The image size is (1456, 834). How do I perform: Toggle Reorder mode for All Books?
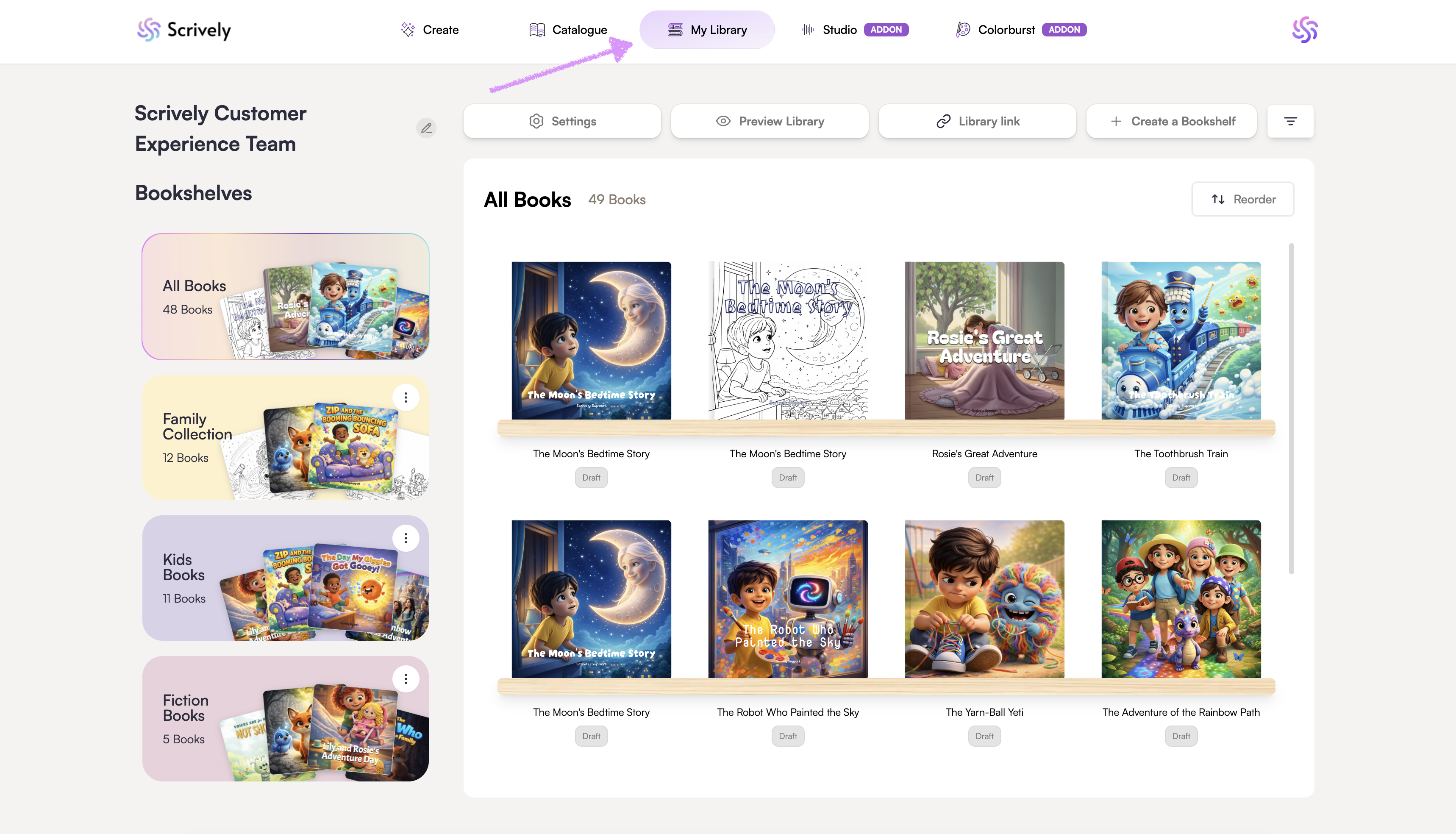point(1242,199)
